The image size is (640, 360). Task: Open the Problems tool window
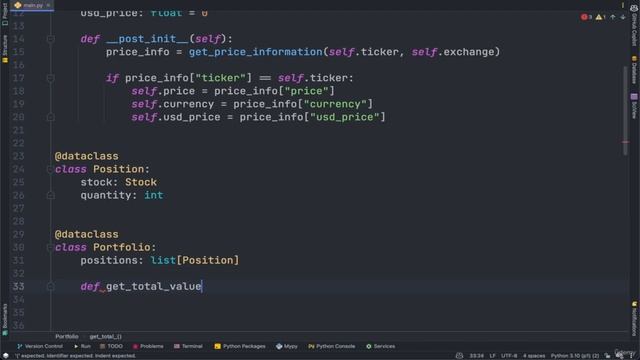click(148, 346)
